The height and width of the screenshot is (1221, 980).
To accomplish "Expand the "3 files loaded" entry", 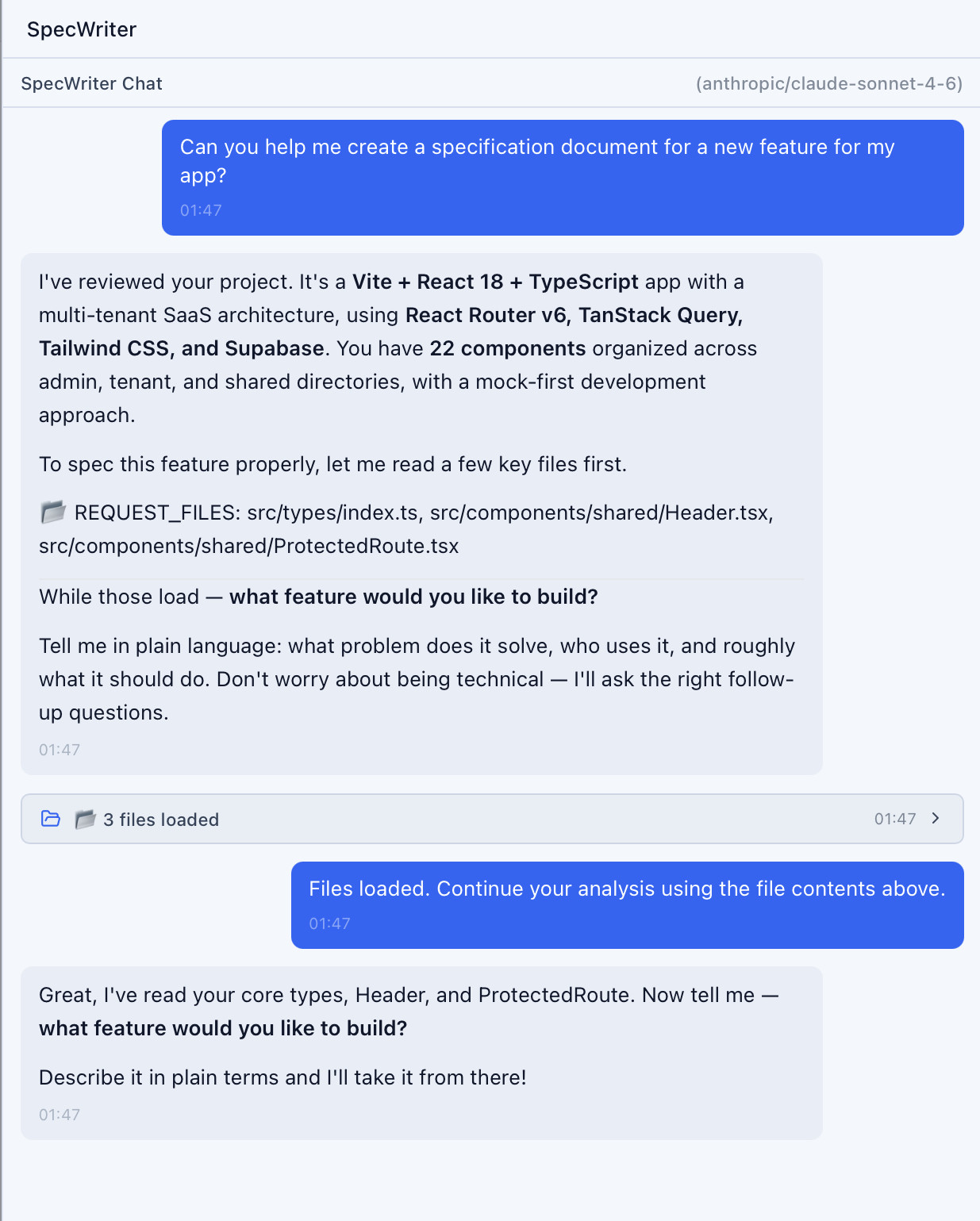I will [490, 819].
